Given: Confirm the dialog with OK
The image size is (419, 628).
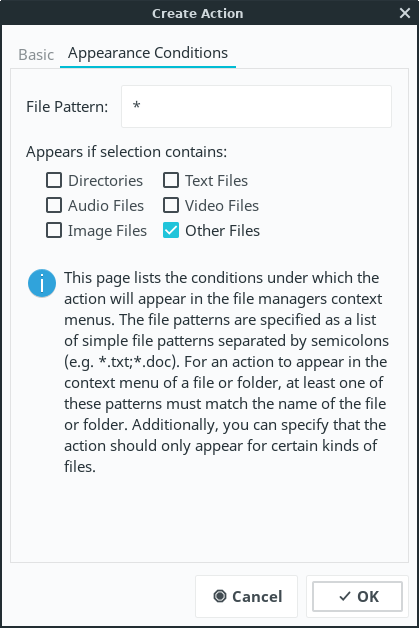Looking at the screenshot, I should [357, 596].
